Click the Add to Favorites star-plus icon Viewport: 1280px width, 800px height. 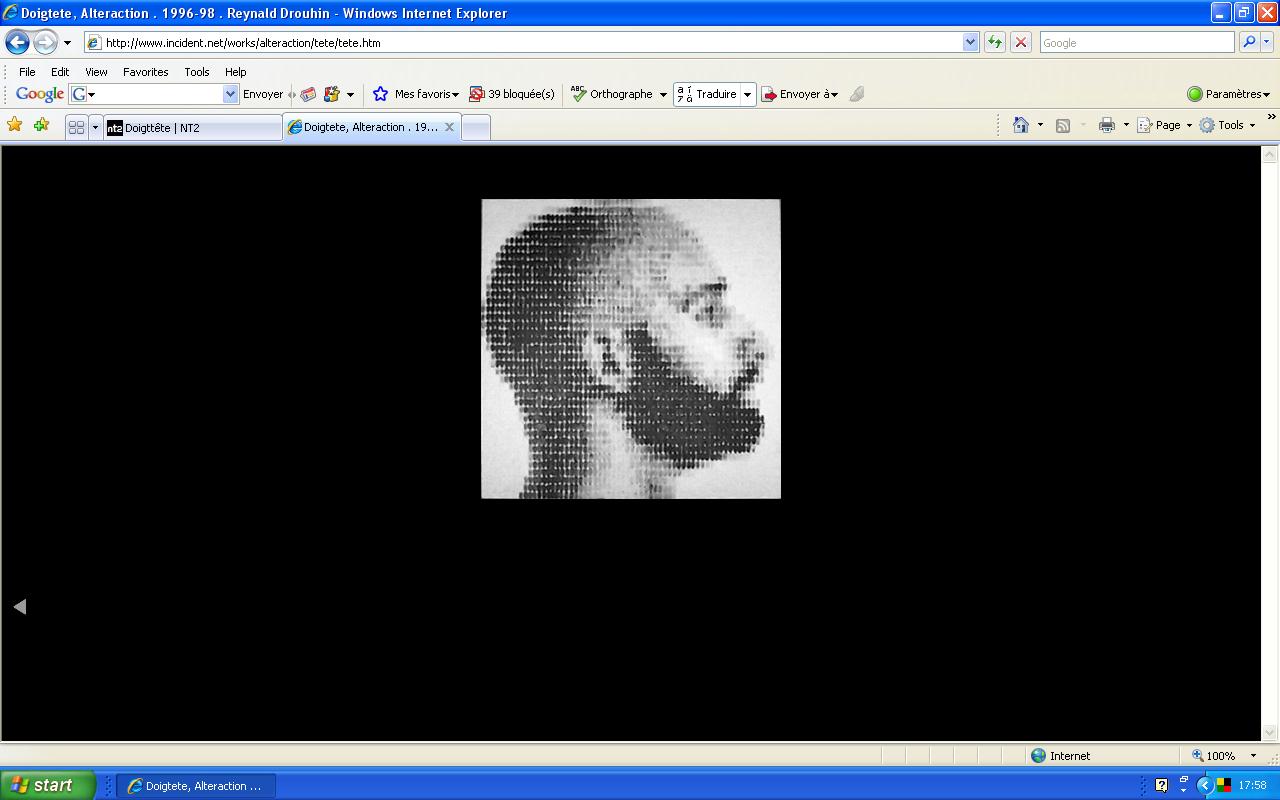[41, 125]
